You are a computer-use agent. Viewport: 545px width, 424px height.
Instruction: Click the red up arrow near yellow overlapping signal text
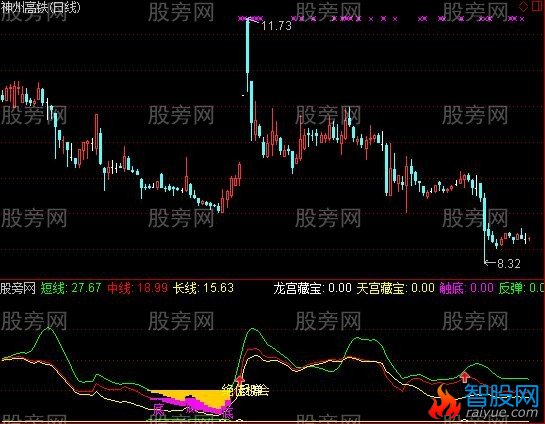click(240, 380)
